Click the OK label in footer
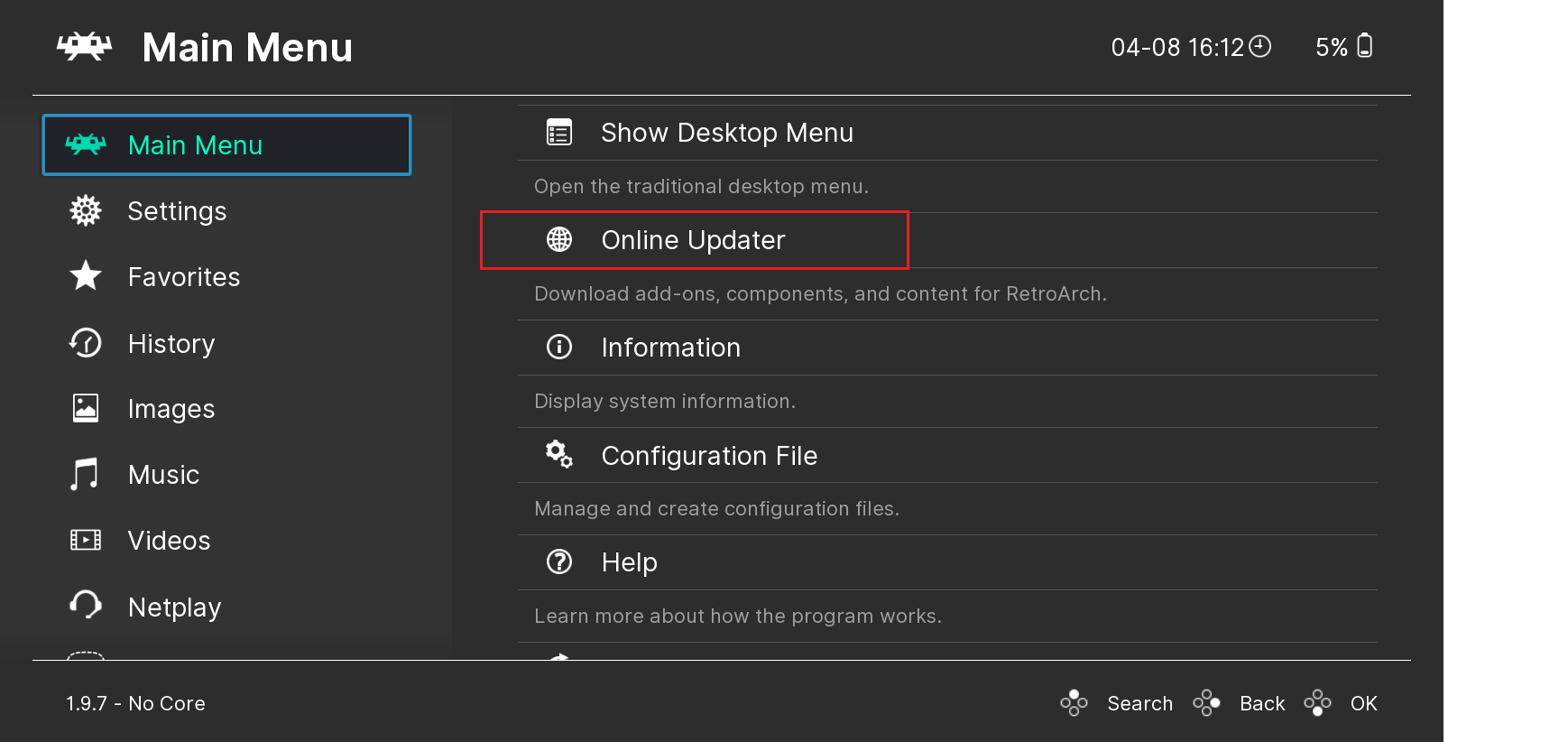 (1364, 703)
